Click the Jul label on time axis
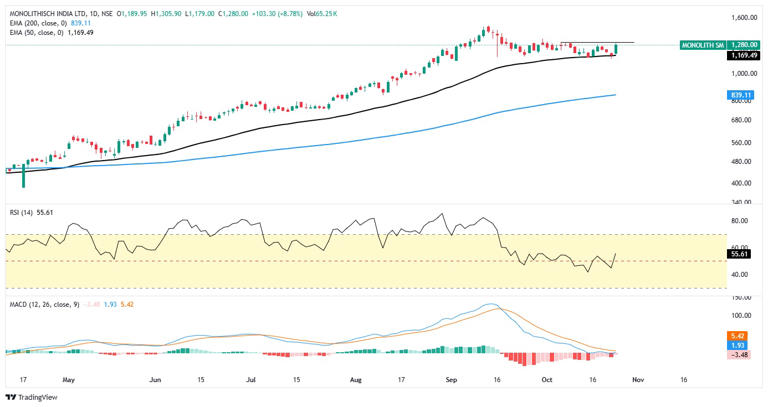This screenshot has width=768, height=407. pyautogui.click(x=251, y=380)
